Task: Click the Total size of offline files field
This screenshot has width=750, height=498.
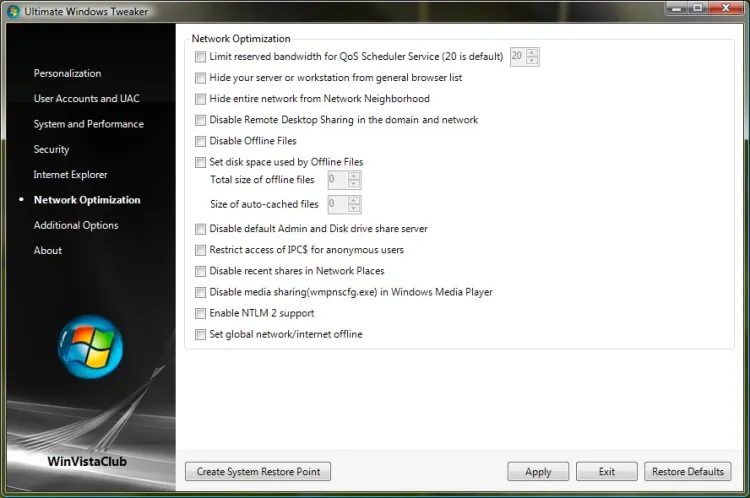Action: [x=338, y=180]
